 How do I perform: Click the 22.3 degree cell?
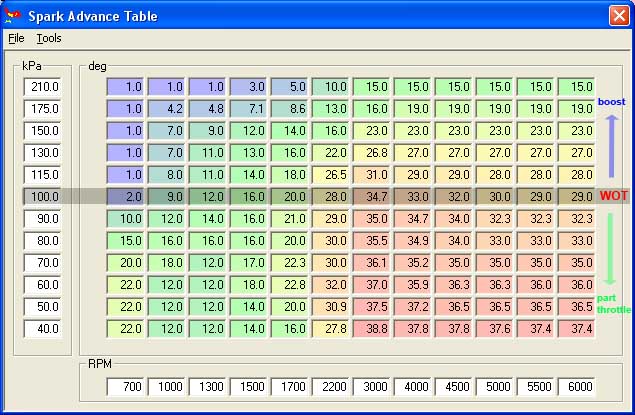pyautogui.click(x=290, y=263)
